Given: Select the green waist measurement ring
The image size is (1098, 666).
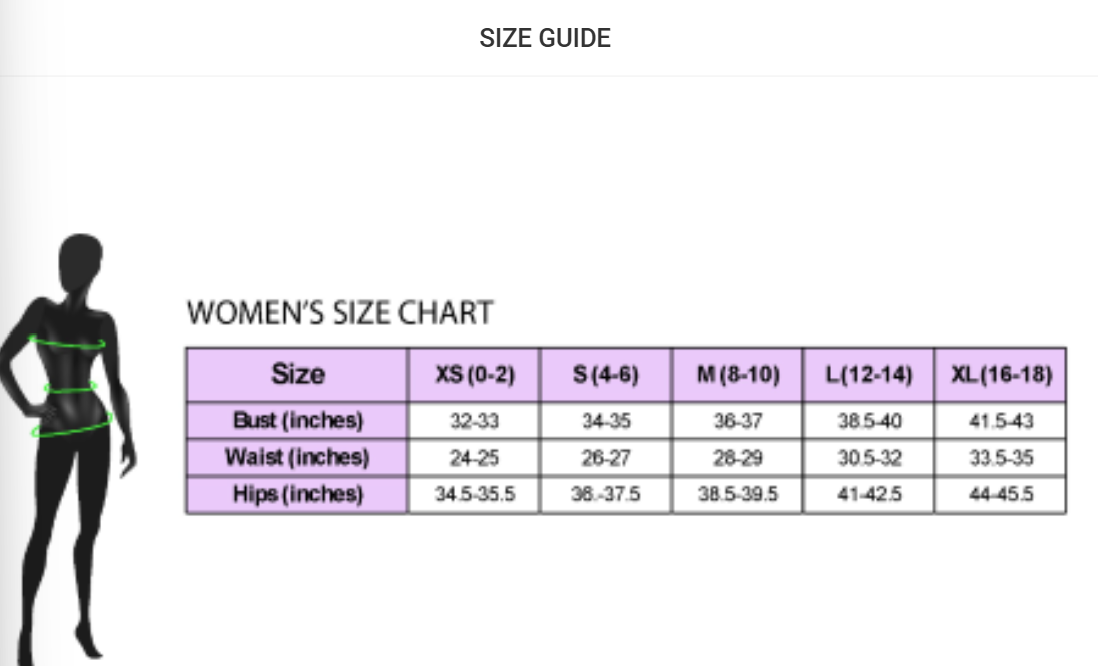Looking at the screenshot, I should tap(68, 389).
